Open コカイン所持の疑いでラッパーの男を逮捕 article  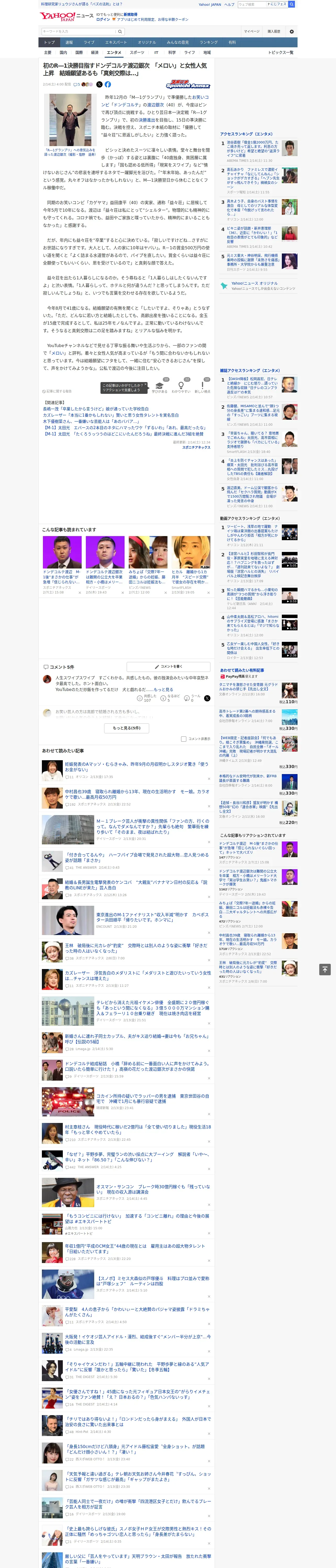coord(153,1099)
